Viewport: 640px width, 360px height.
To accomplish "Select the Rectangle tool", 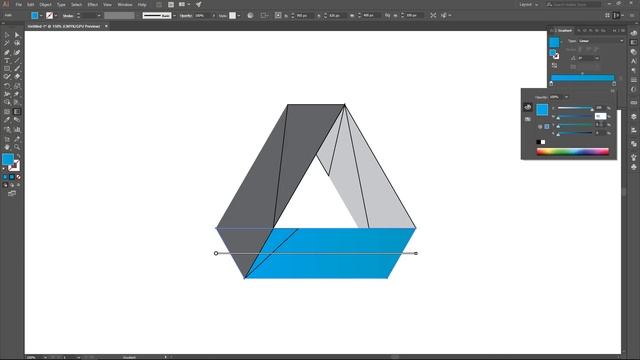I will click(x=7, y=69).
